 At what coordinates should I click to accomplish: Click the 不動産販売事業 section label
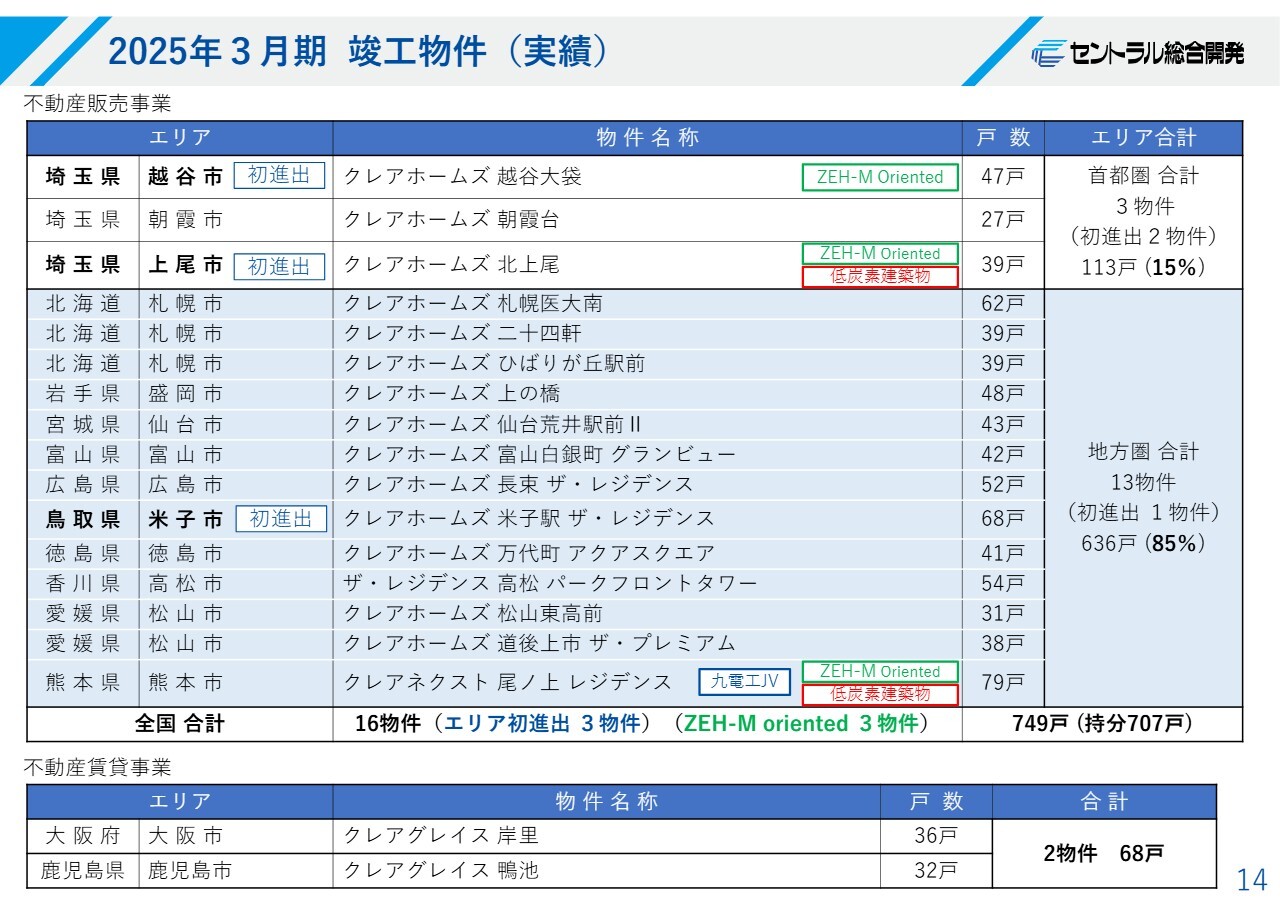tap(98, 103)
